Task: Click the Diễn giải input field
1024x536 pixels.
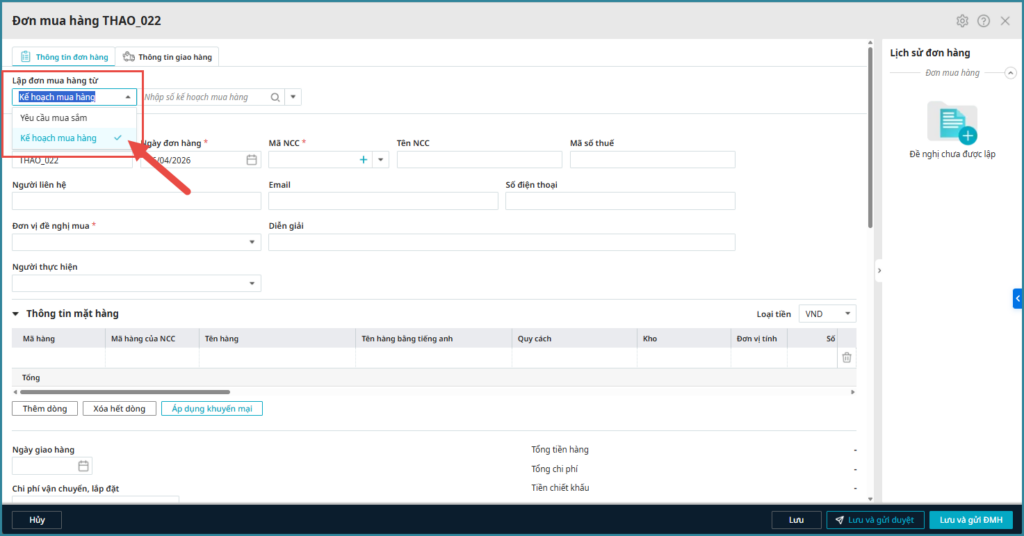Action: click(501, 242)
